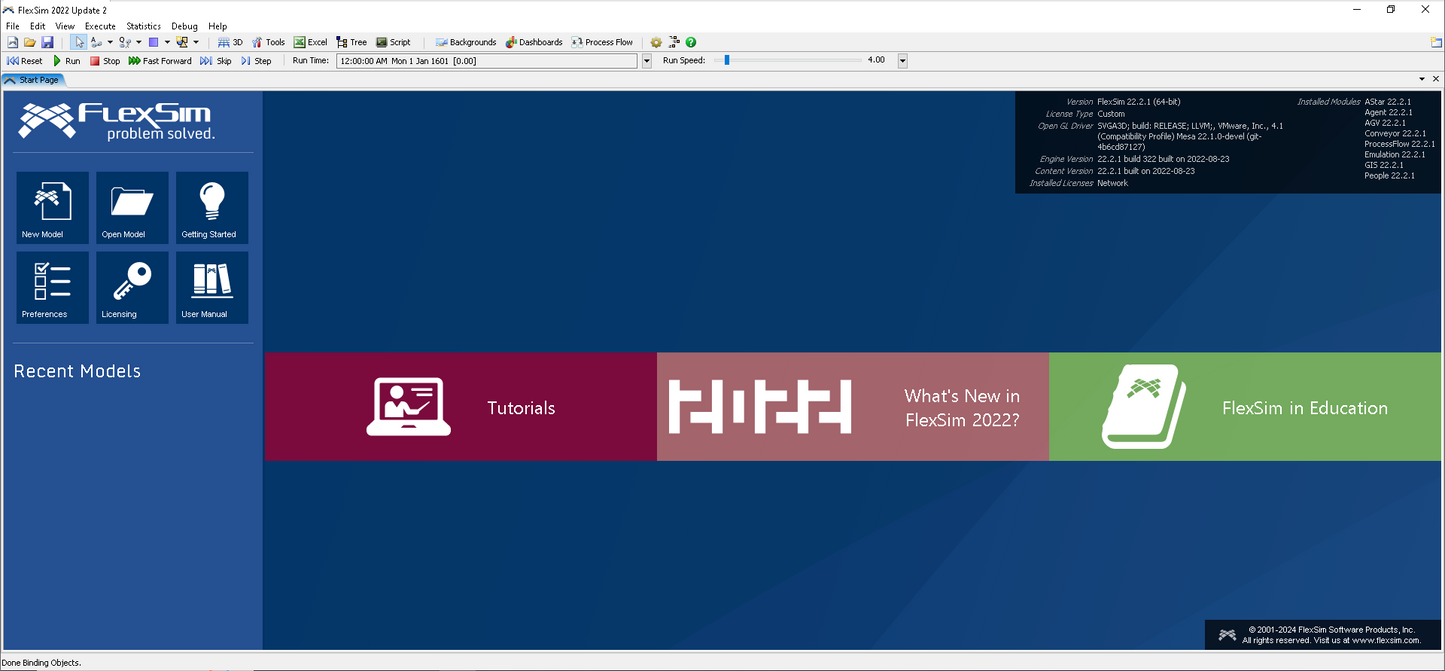Activate the create objects purple box tool
The image size is (1445, 671).
(x=153, y=42)
